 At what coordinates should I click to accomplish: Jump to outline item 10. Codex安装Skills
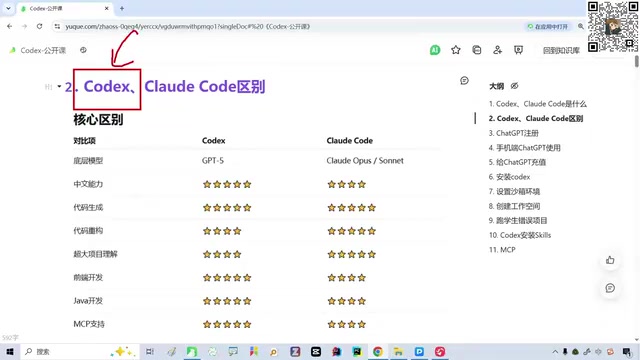[x=520, y=235]
